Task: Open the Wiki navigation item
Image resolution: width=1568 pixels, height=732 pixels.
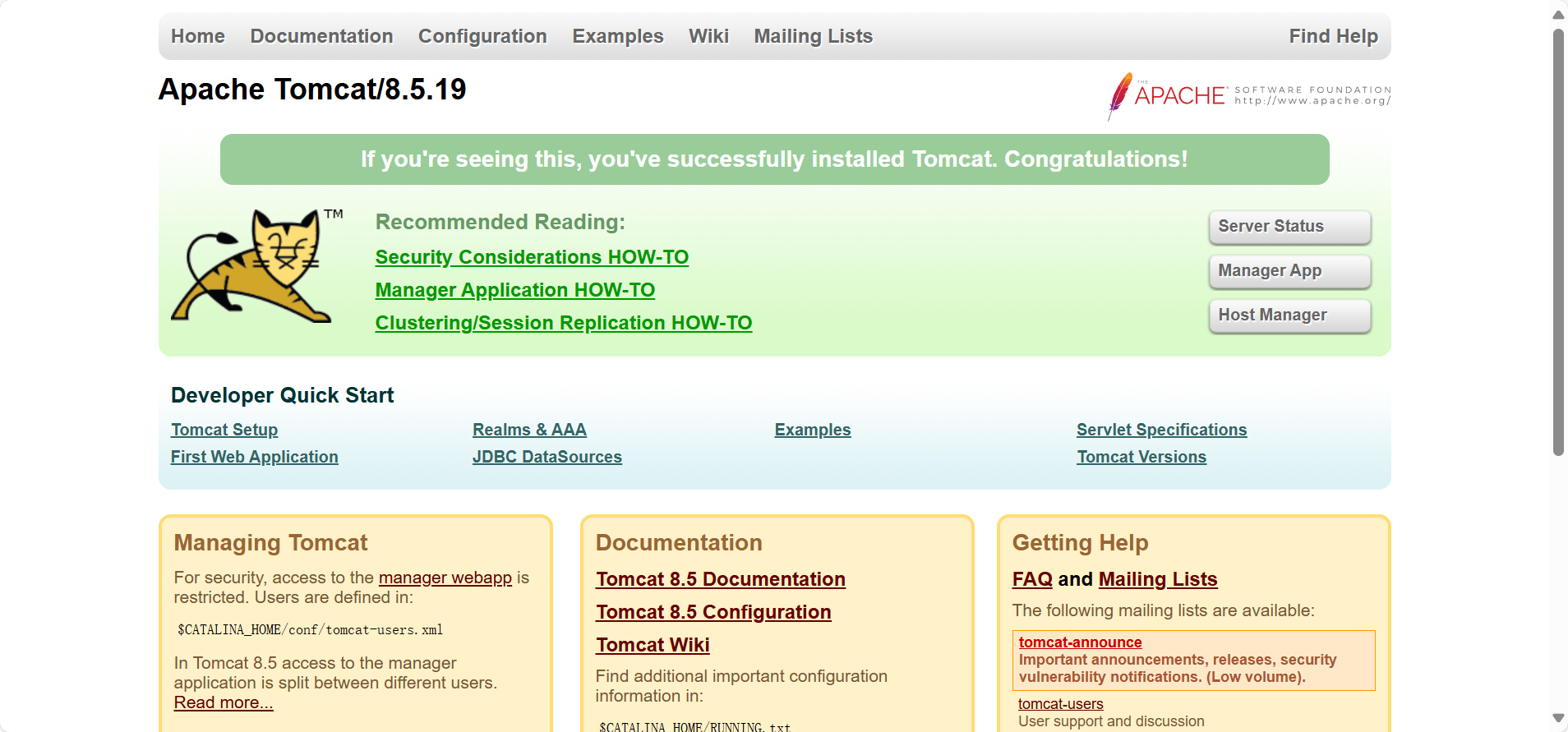Action: 708,36
